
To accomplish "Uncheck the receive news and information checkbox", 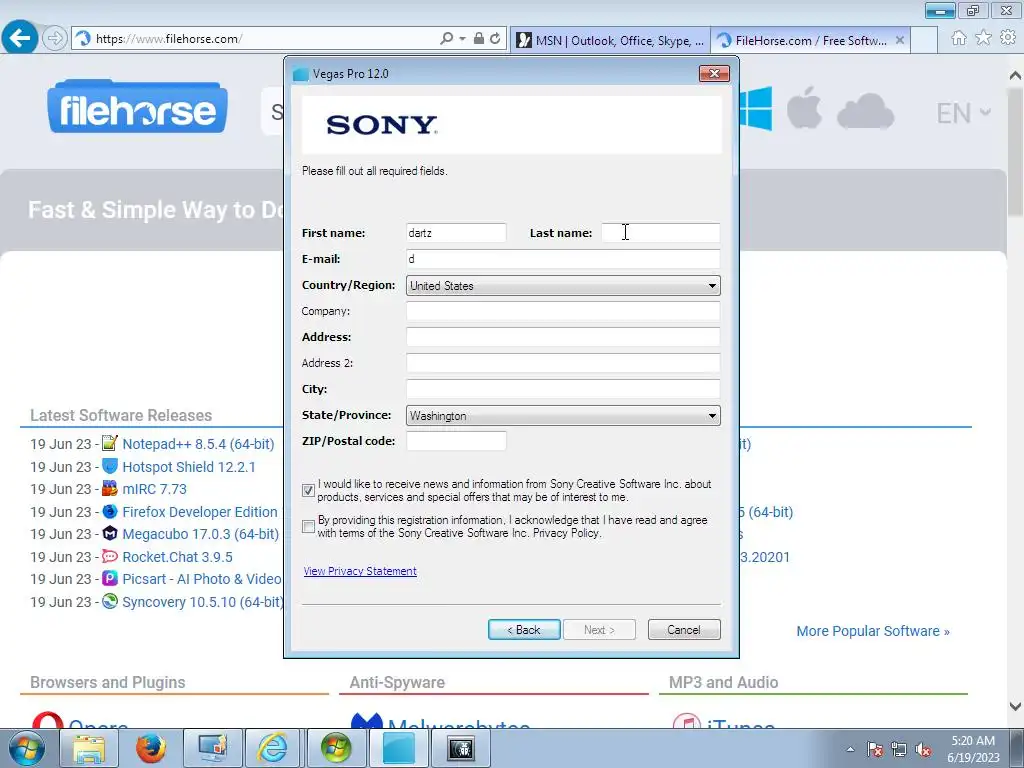I will [309, 490].
